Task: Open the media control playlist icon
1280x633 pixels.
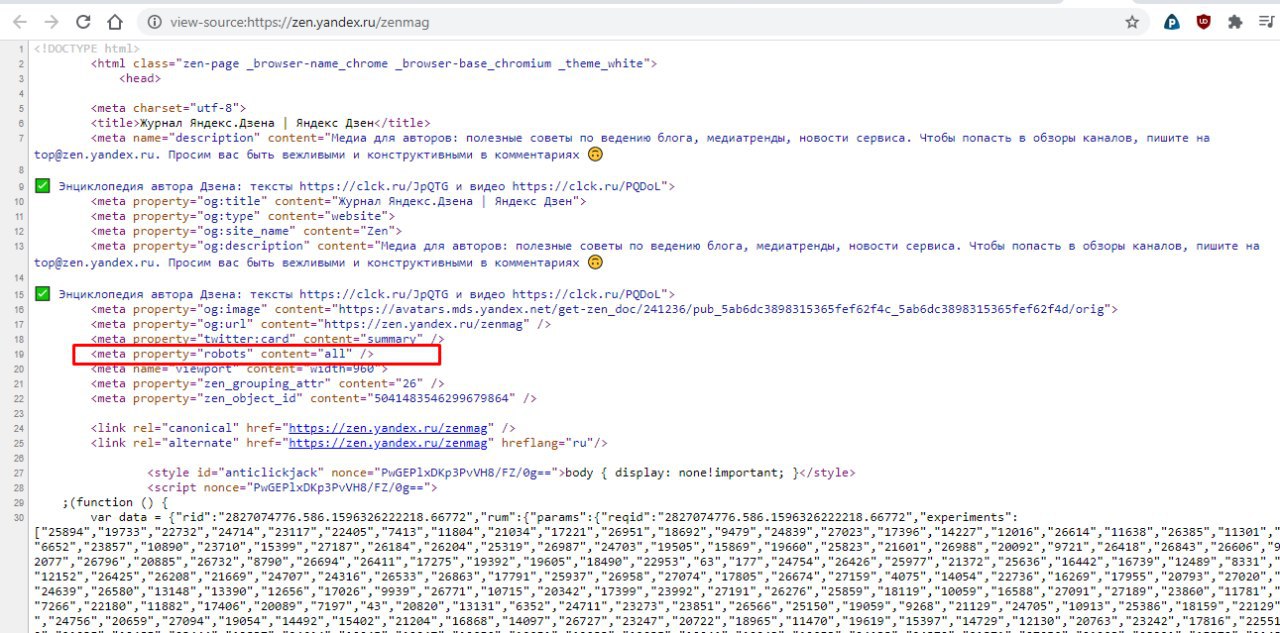Action: (1265, 21)
